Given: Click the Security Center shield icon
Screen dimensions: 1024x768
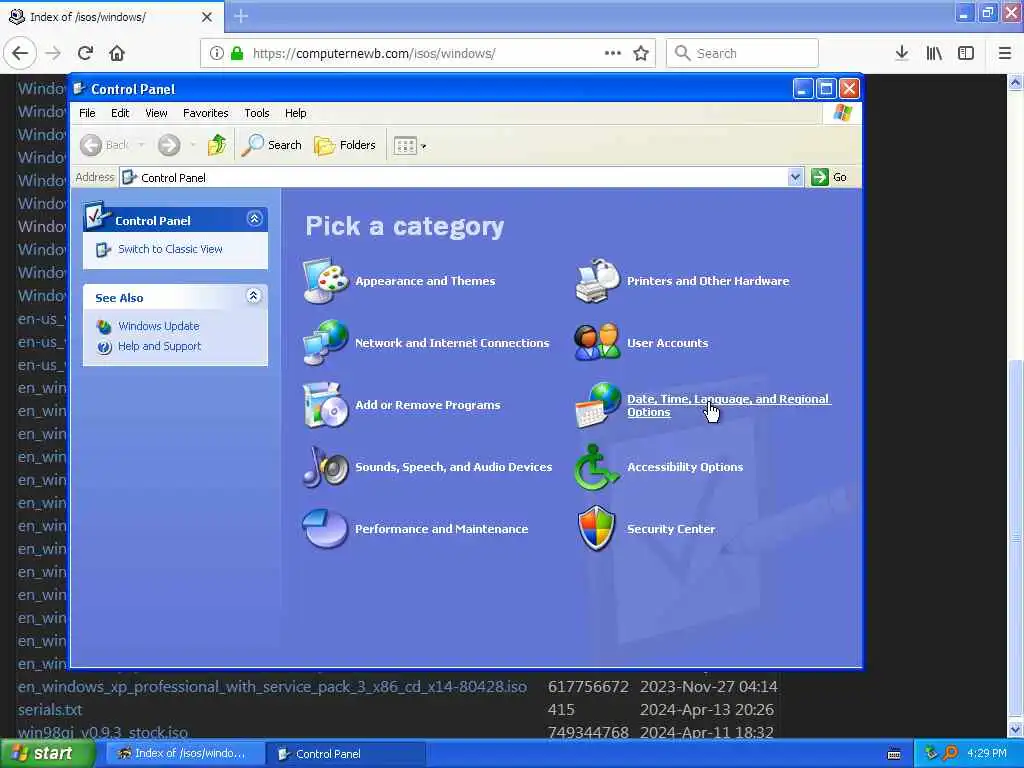Looking at the screenshot, I should 597,529.
